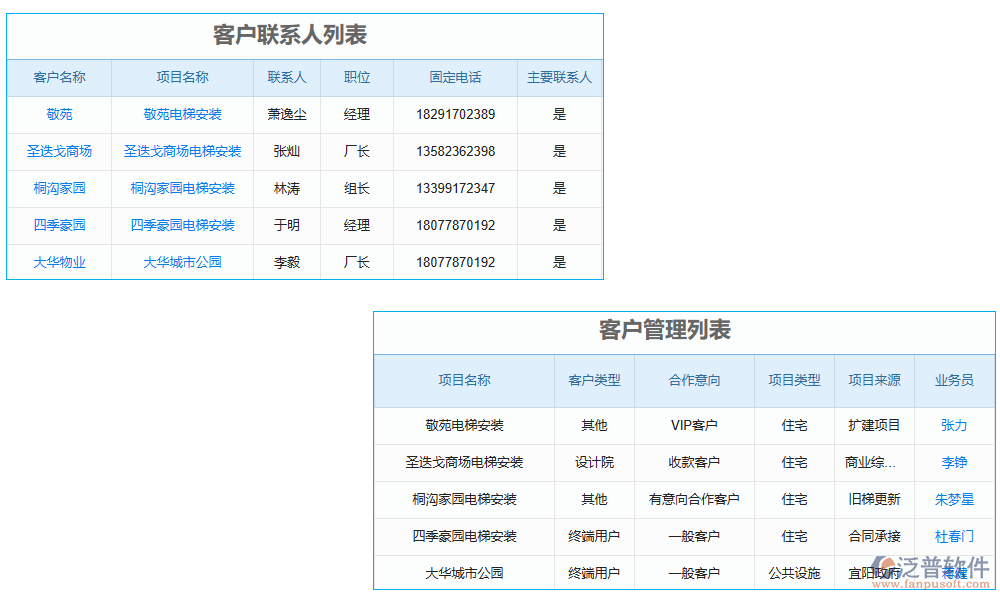This screenshot has height=600, width=1000.
Task: Click the 主要联系人 column header
Action: click(559, 77)
